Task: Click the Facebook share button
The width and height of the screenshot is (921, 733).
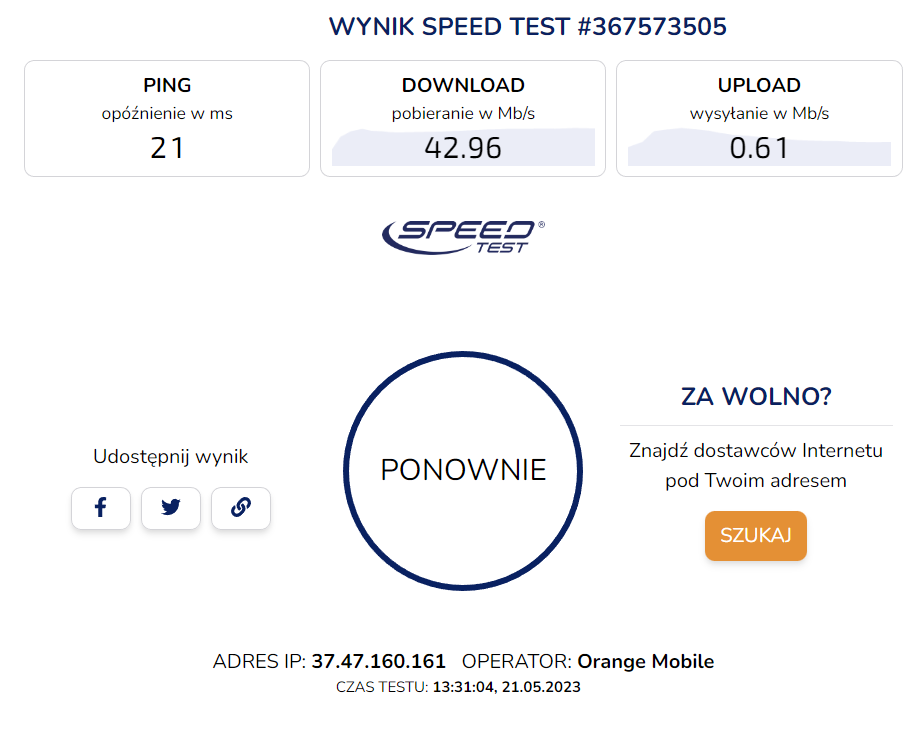Action: pos(100,508)
